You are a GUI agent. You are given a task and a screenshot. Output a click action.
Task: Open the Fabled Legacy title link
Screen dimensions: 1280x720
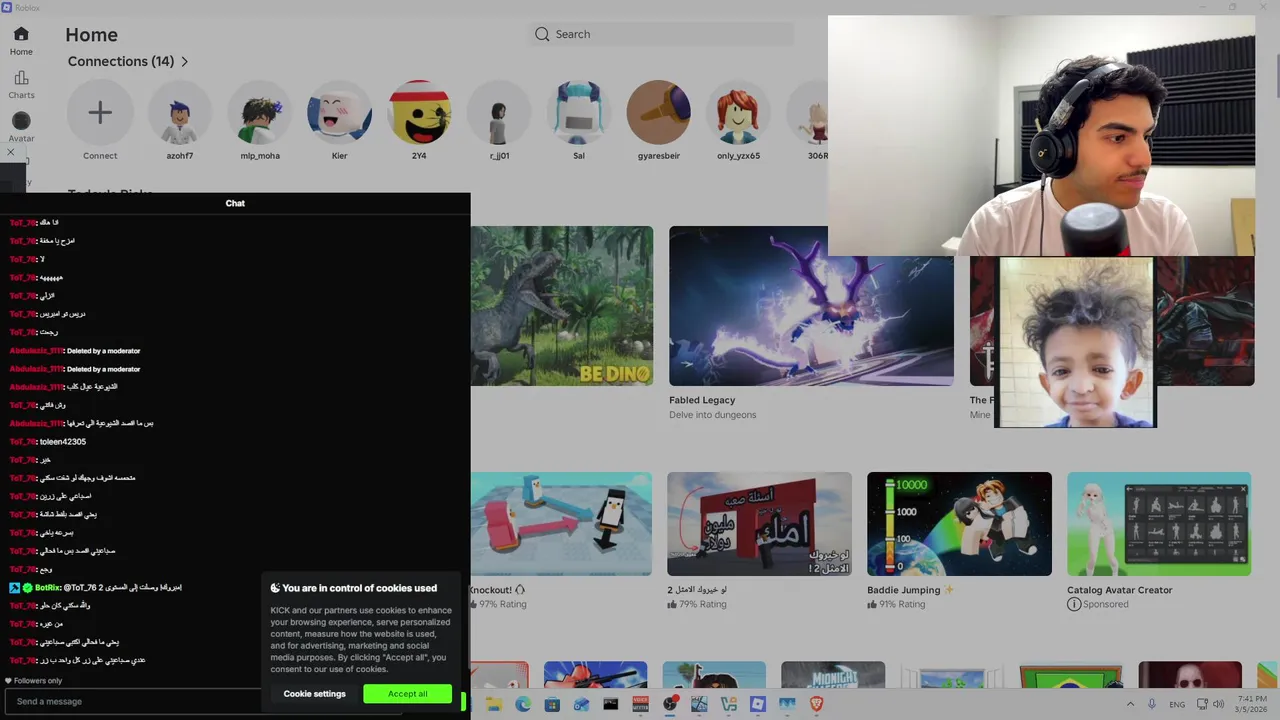click(x=702, y=400)
